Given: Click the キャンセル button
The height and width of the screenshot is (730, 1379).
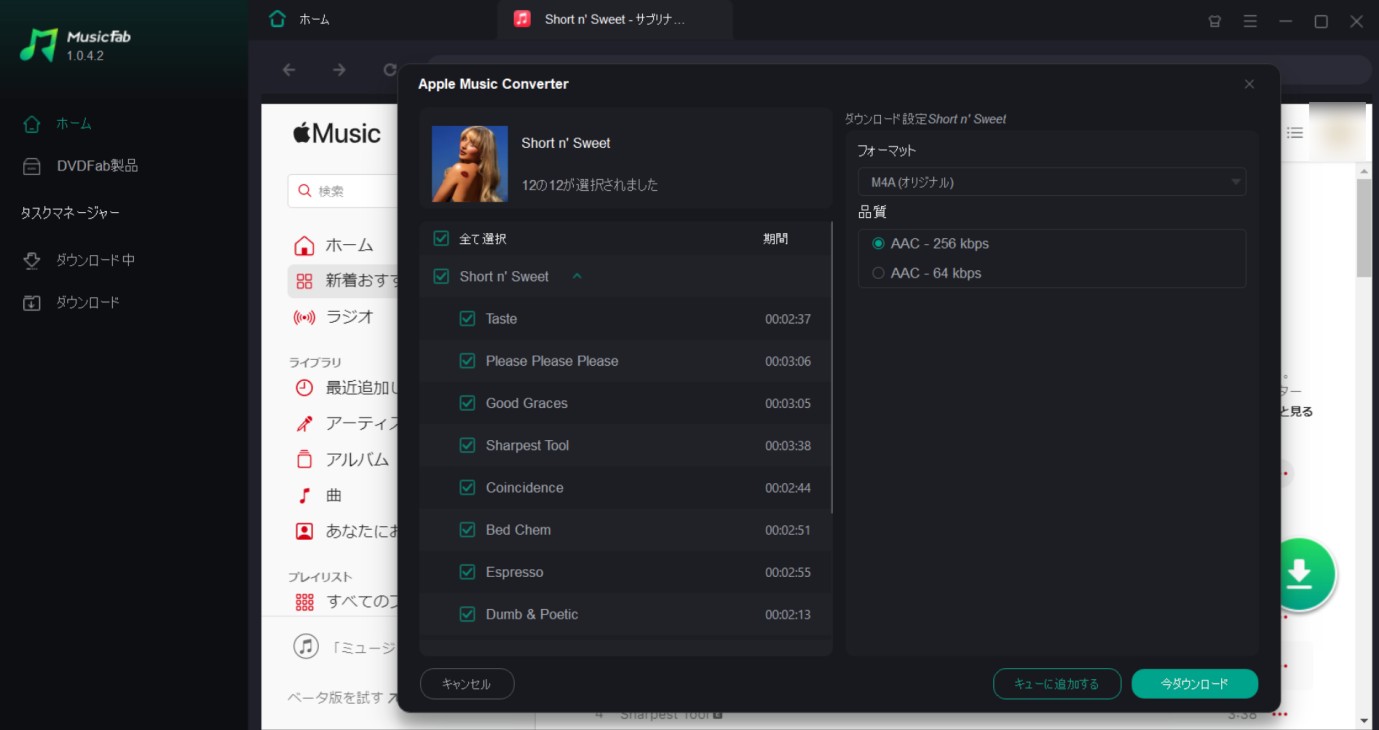Looking at the screenshot, I should pos(467,684).
